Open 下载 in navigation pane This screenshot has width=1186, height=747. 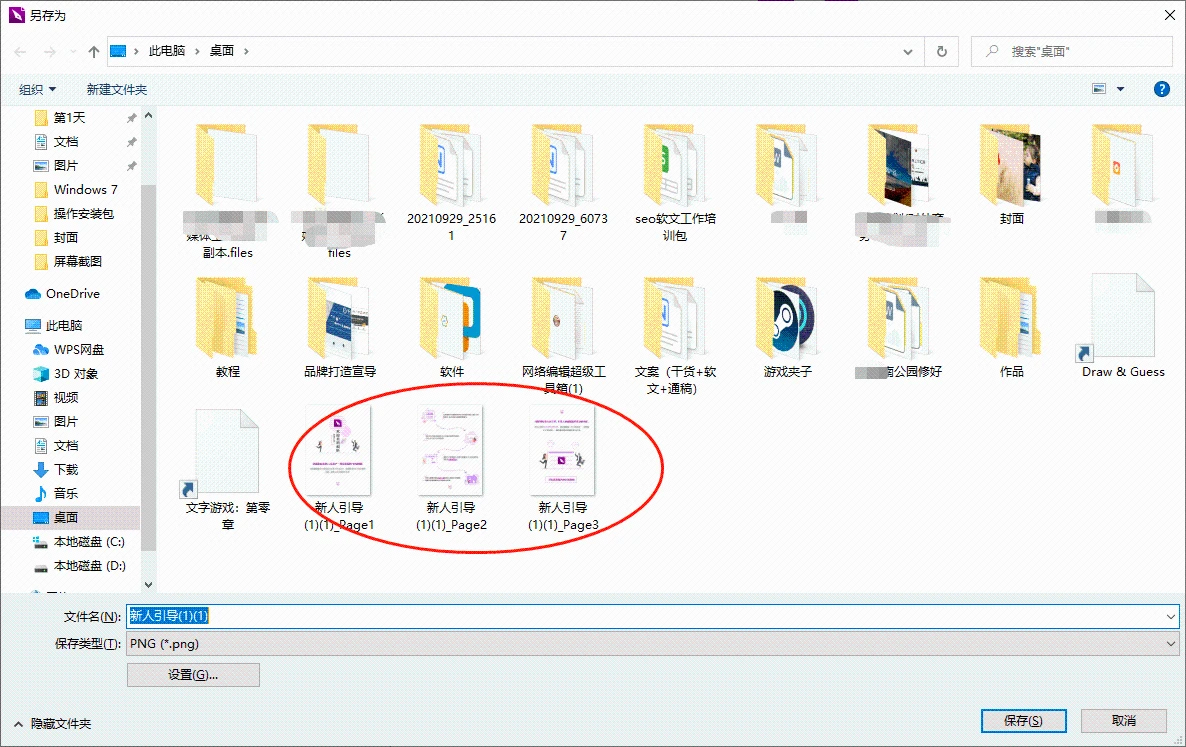coord(66,470)
